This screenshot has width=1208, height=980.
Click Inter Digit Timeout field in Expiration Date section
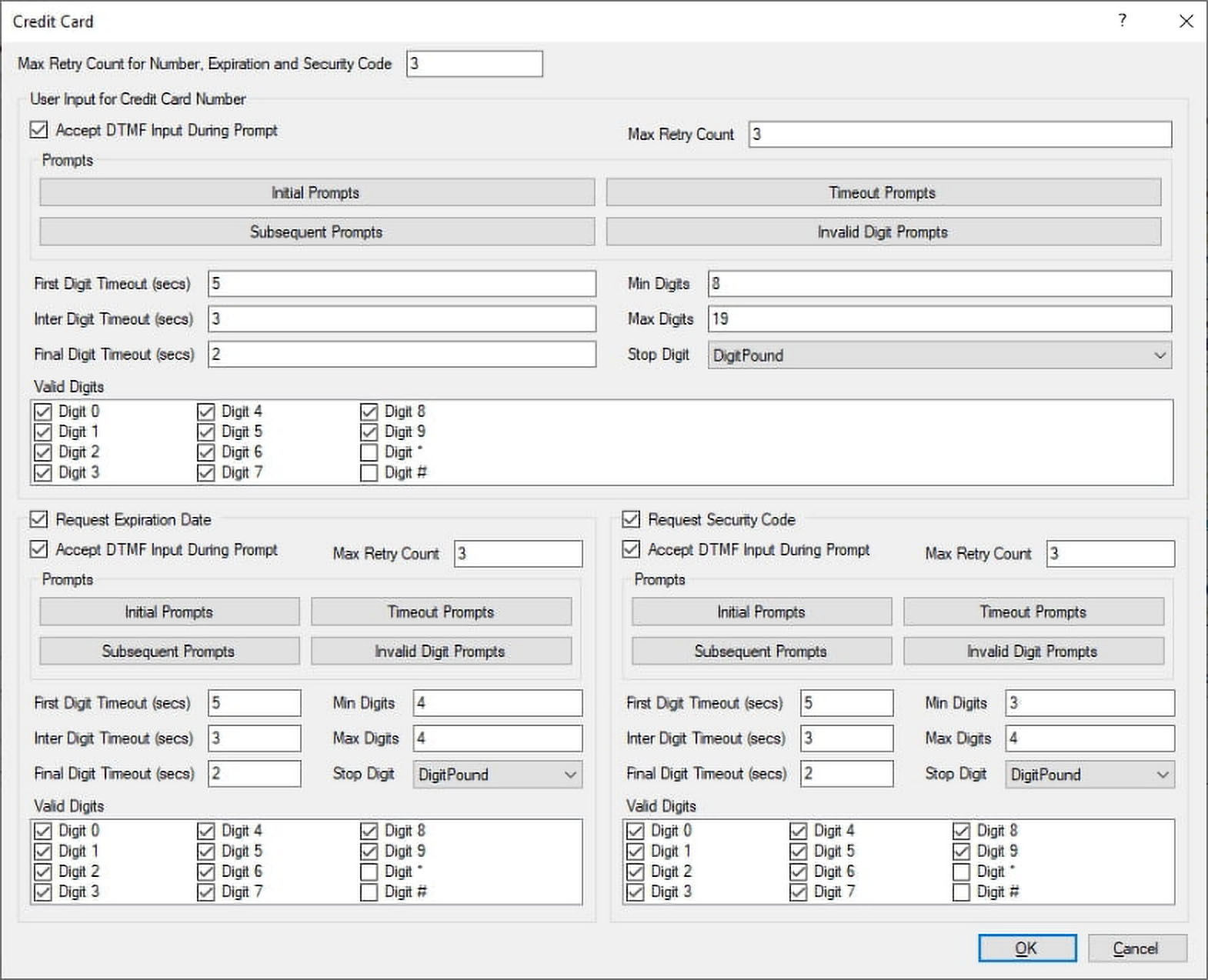(x=255, y=738)
